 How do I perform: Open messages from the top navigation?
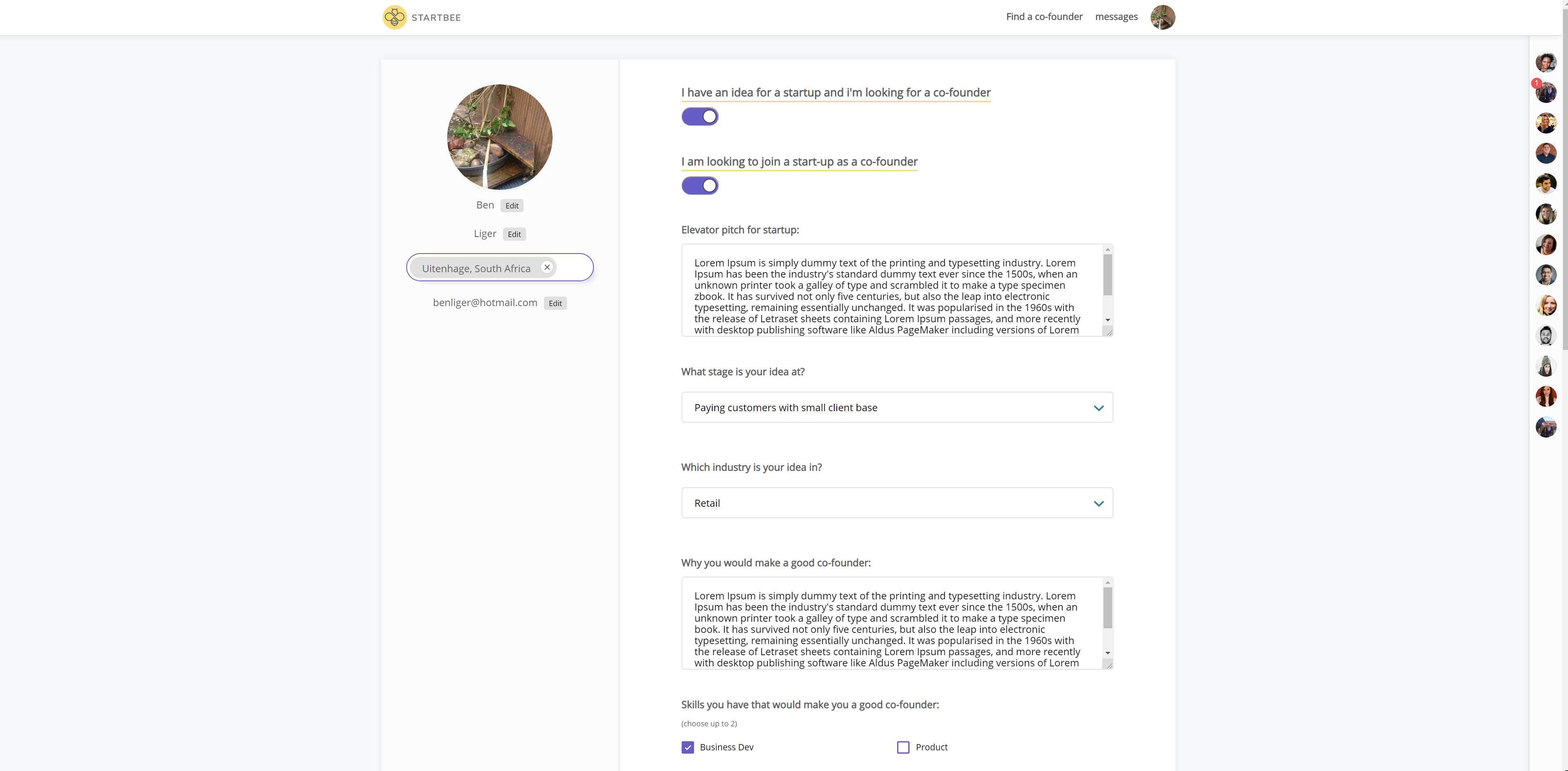(x=1116, y=17)
